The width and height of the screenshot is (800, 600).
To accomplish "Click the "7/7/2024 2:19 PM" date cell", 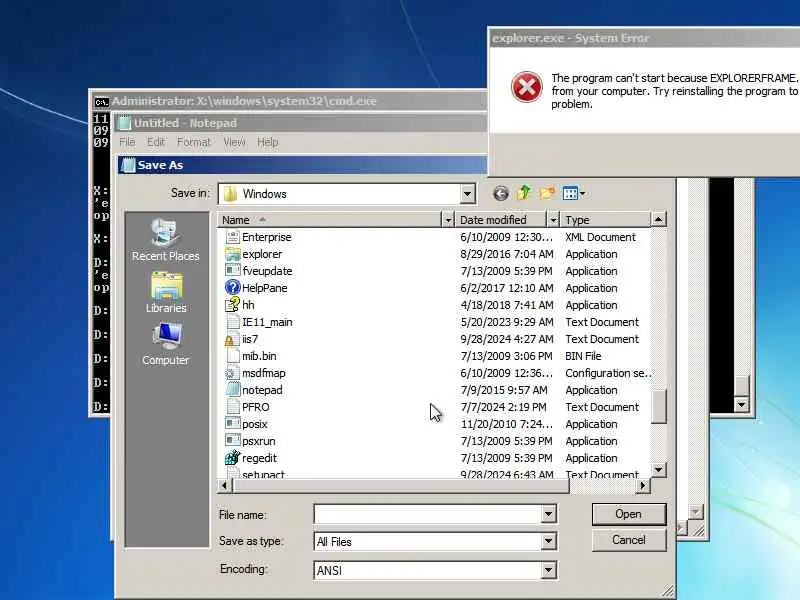I will pyautogui.click(x=503, y=407).
